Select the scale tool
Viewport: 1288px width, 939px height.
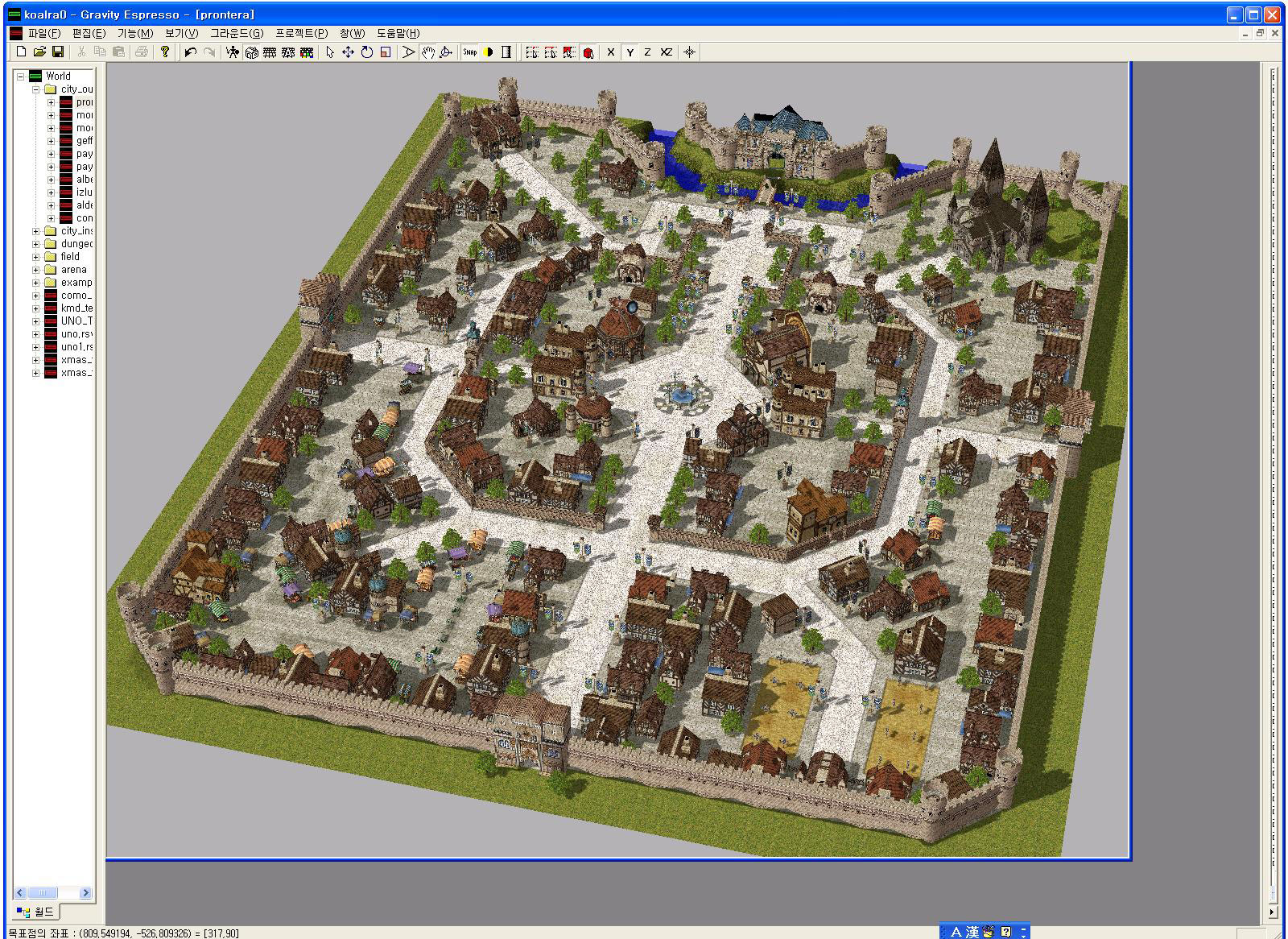(385, 52)
